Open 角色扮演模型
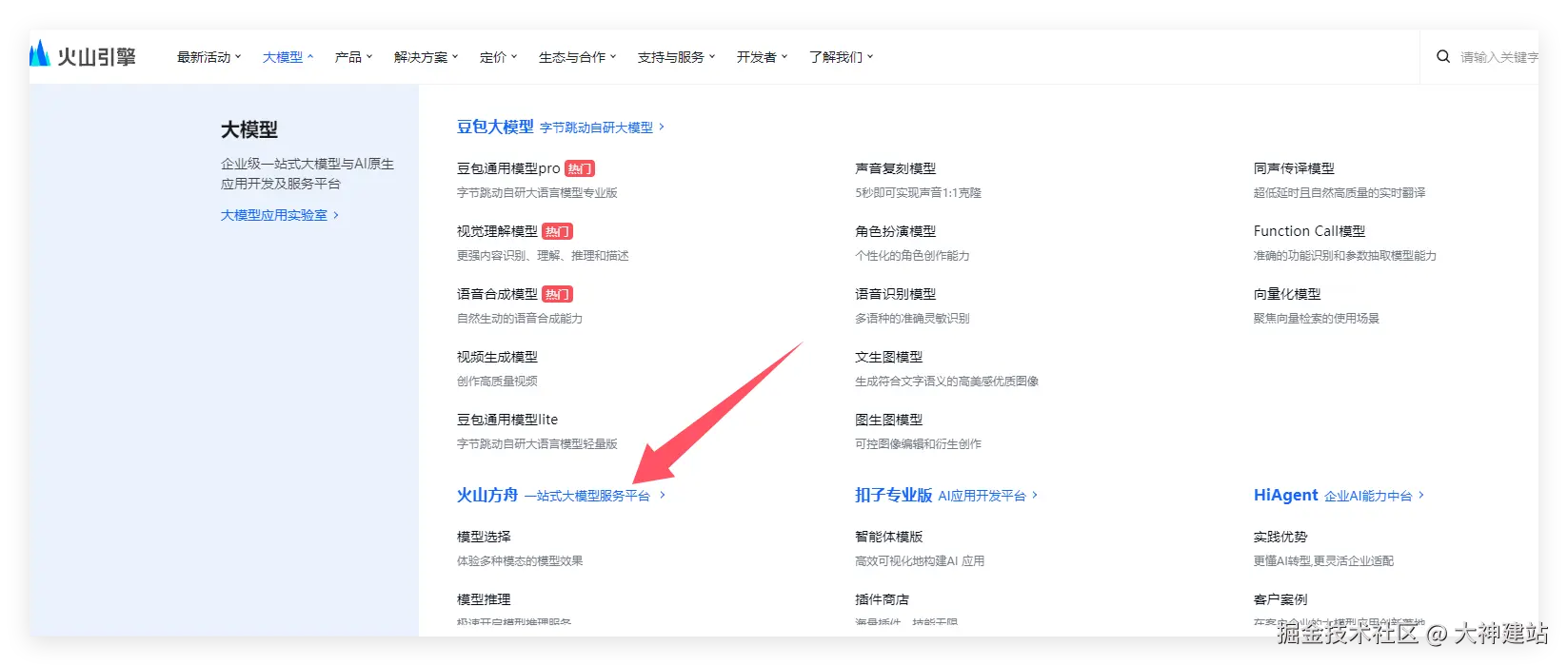Viewport: 1568px width, 666px height. click(x=895, y=231)
